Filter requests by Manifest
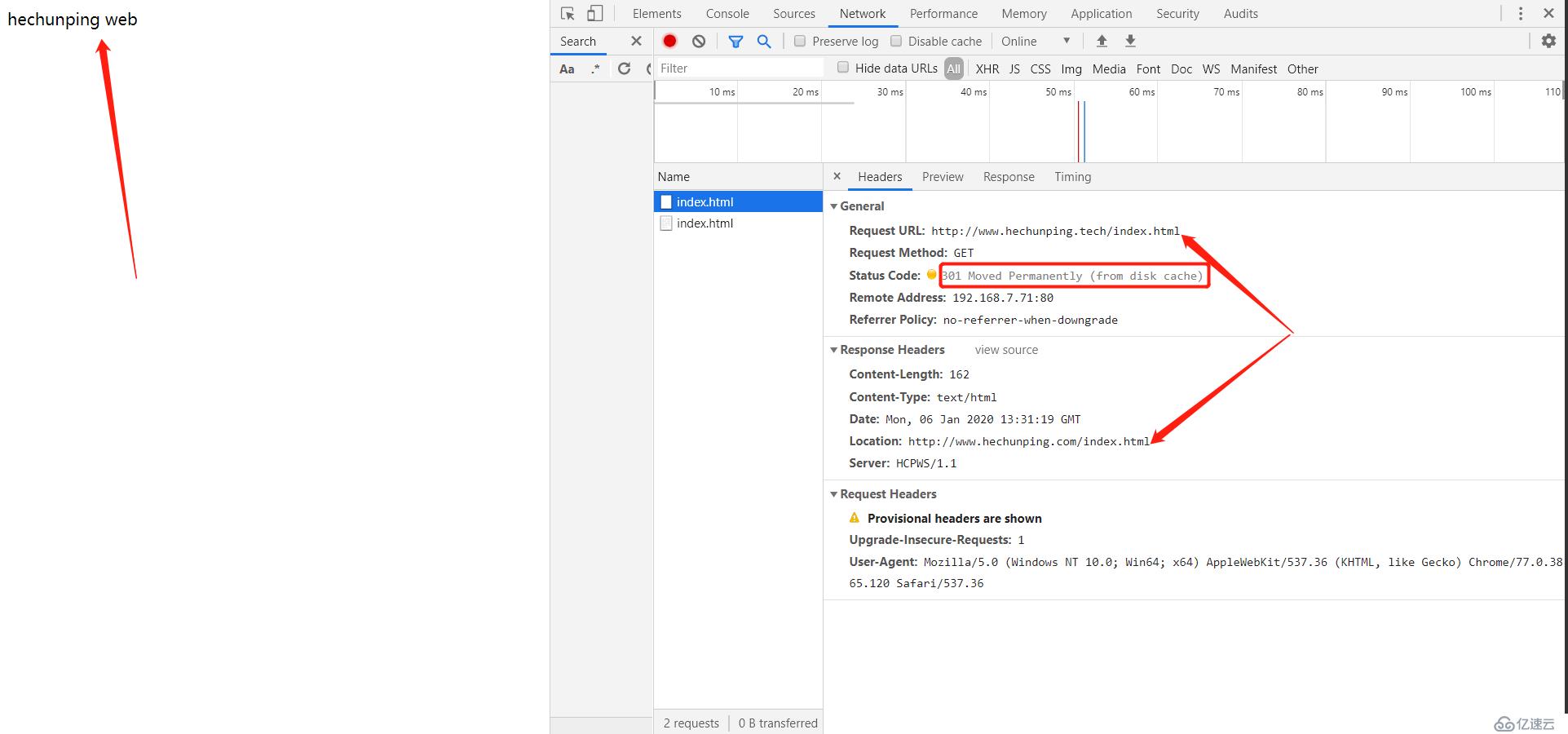The width and height of the screenshot is (1568, 734). (1253, 69)
